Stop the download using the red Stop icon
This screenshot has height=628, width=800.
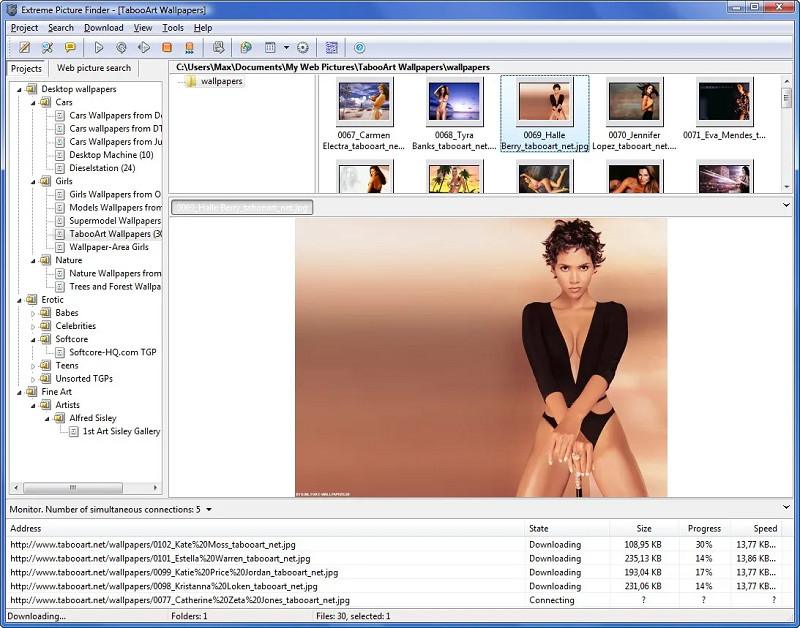(164, 48)
